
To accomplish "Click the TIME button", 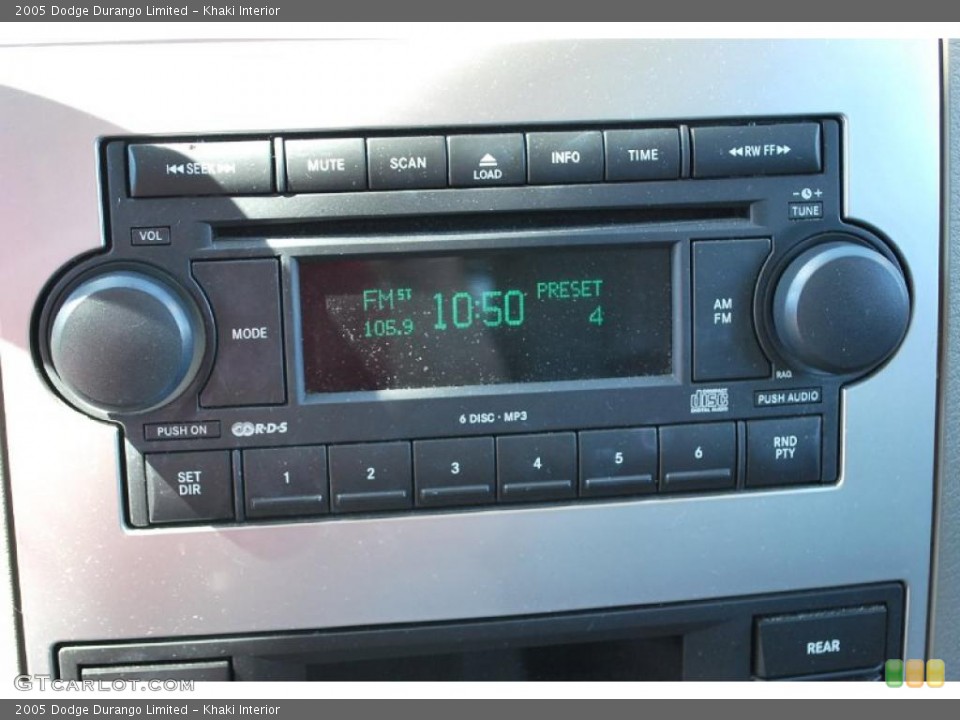I will pyautogui.click(x=642, y=154).
